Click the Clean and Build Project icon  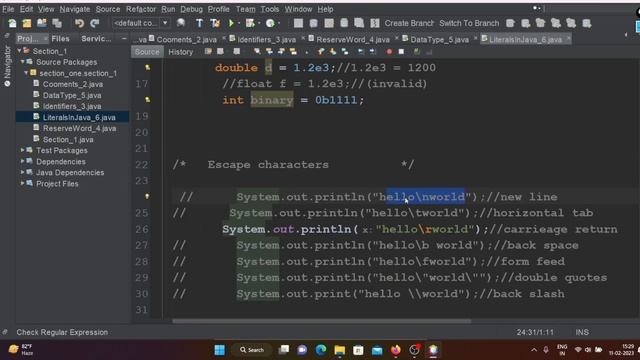click(x=215, y=23)
